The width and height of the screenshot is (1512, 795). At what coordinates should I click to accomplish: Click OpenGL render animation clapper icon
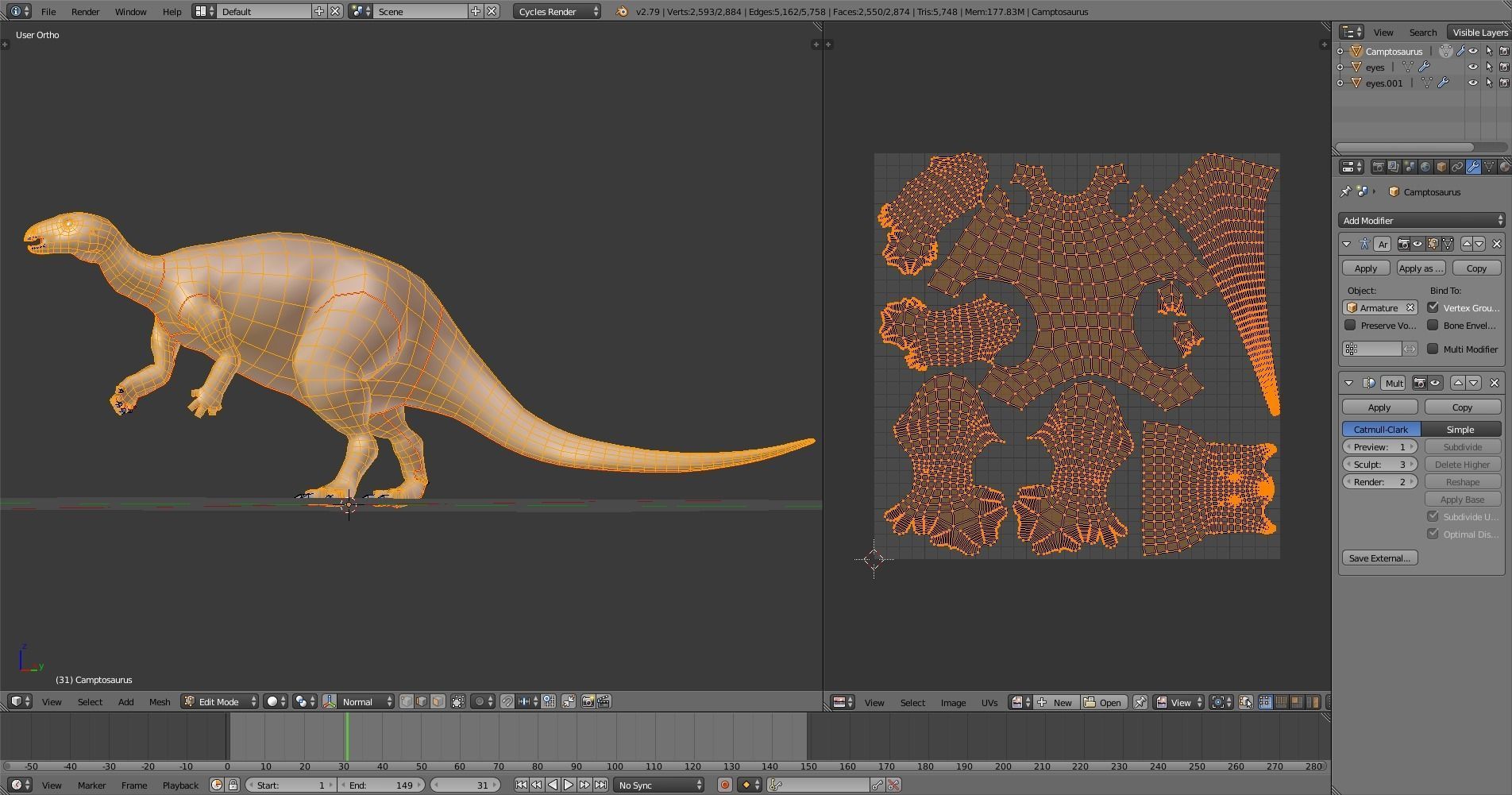pyautogui.click(x=604, y=701)
